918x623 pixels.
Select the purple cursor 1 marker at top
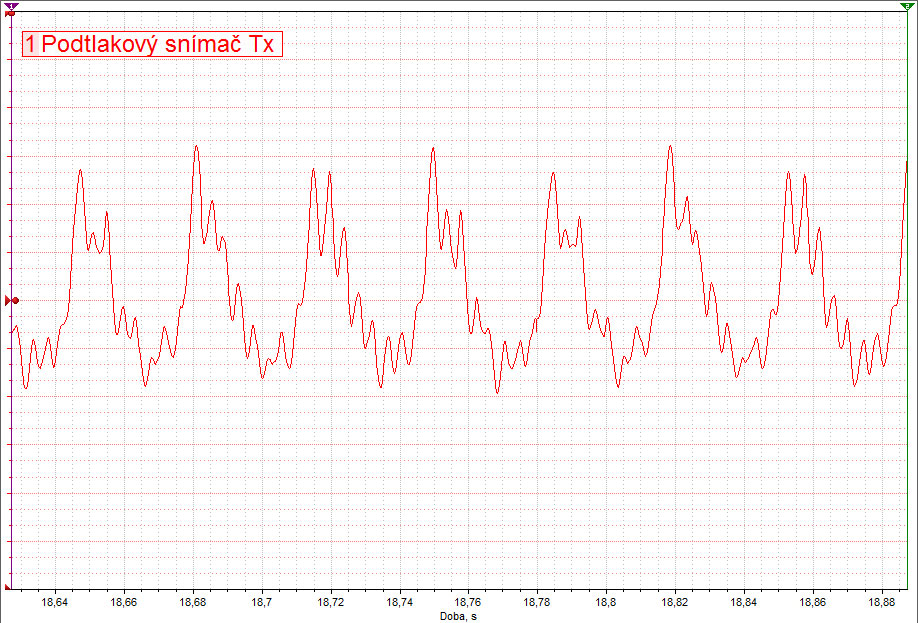(x=10, y=7)
